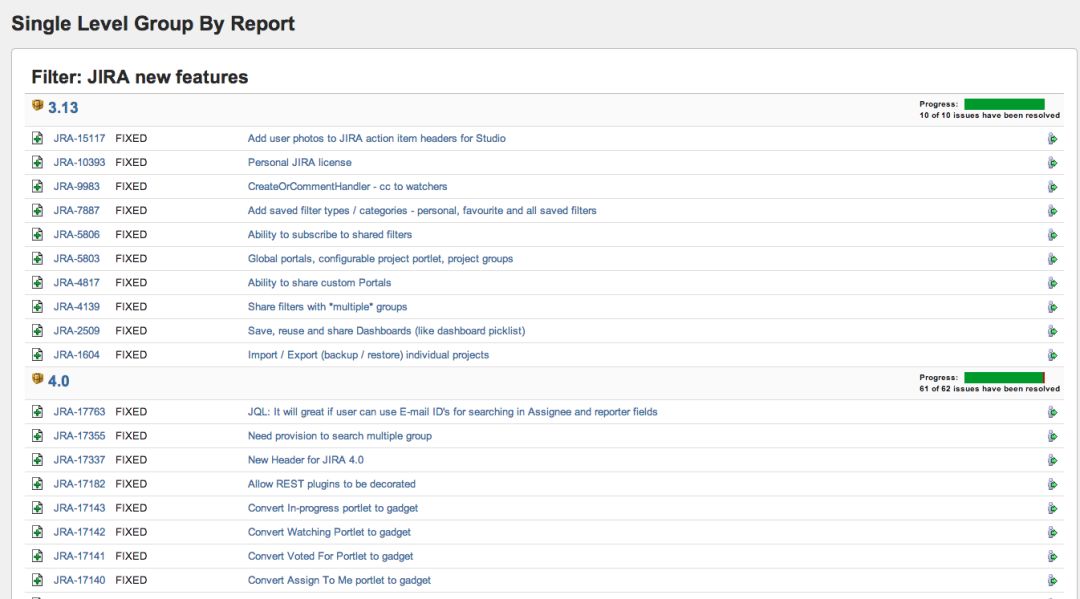Open 'Need provision to search multiple group' issue
Image resolution: width=1080 pixels, height=599 pixels.
340,436
